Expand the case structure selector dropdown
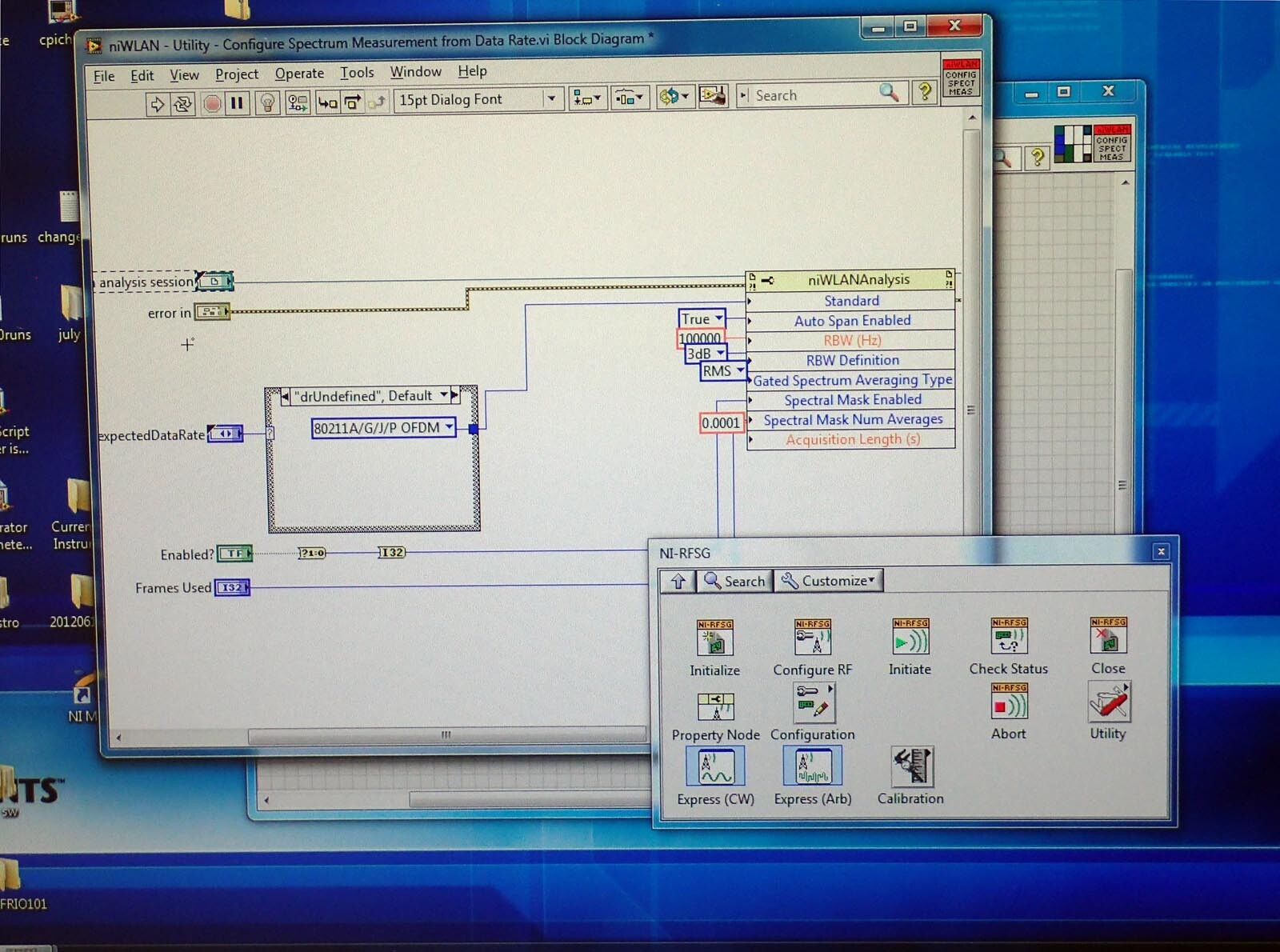1280x952 pixels. coord(444,395)
